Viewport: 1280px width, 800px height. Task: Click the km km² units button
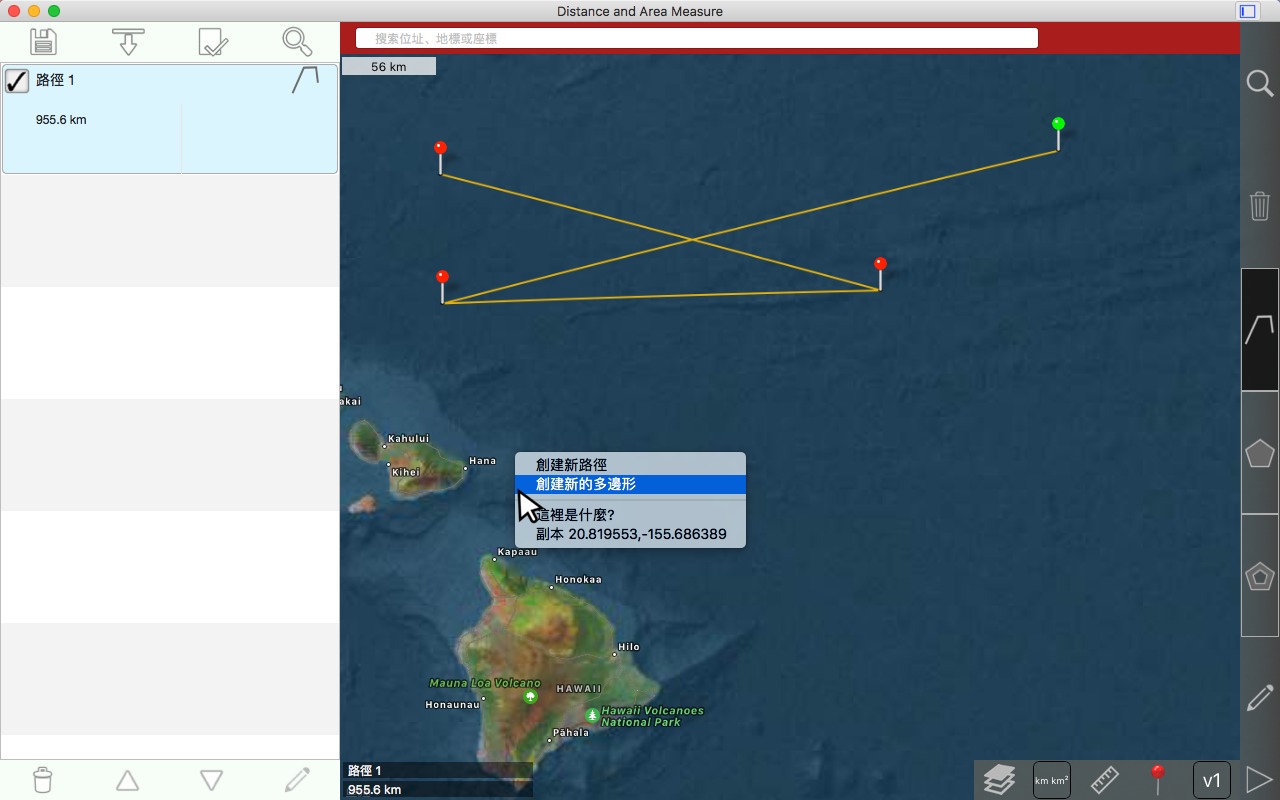1051,780
